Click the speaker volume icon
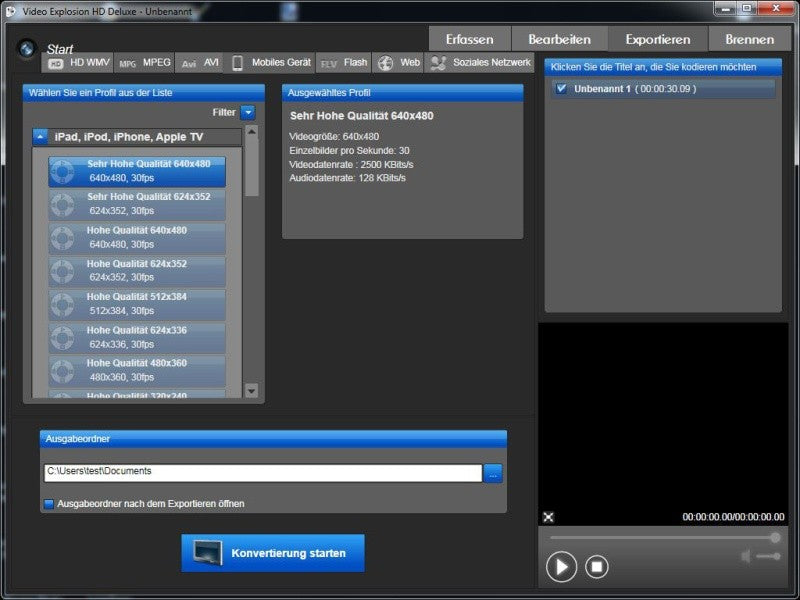Viewport: 800px width, 600px height. tap(746, 556)
